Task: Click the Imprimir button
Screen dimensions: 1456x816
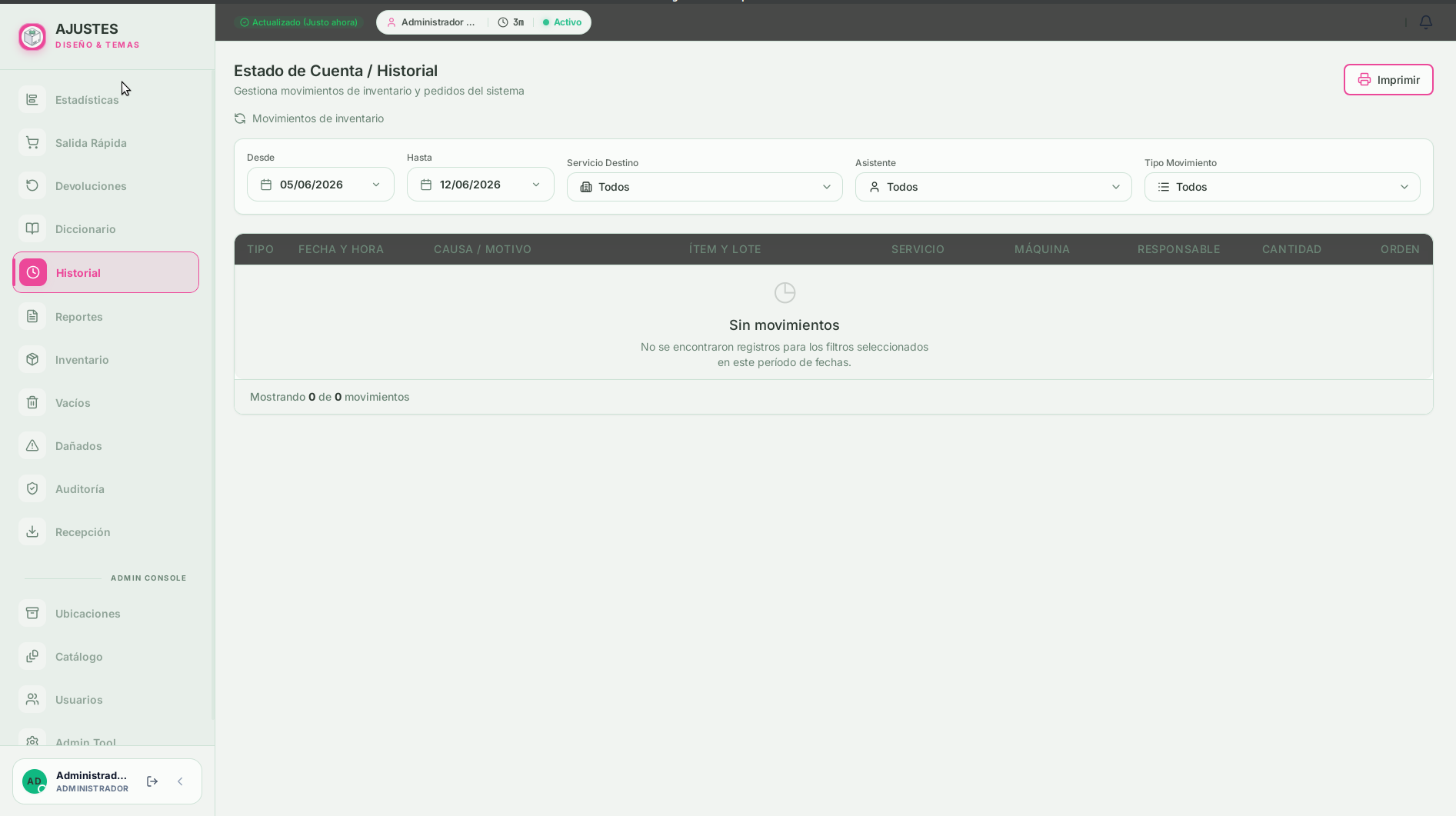Action: coord(1388,80)
